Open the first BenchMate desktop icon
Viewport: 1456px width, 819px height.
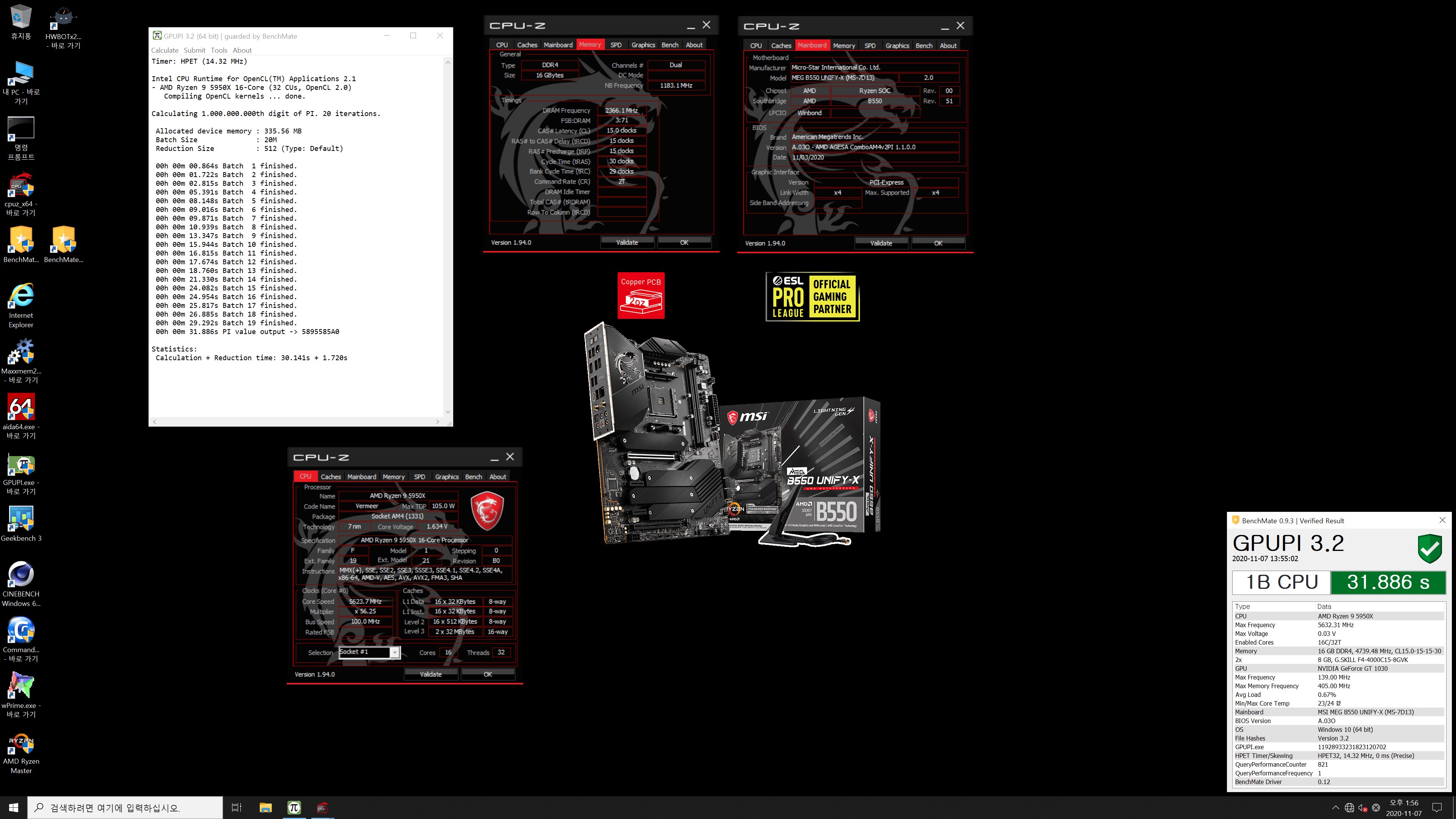click(21, 245)
